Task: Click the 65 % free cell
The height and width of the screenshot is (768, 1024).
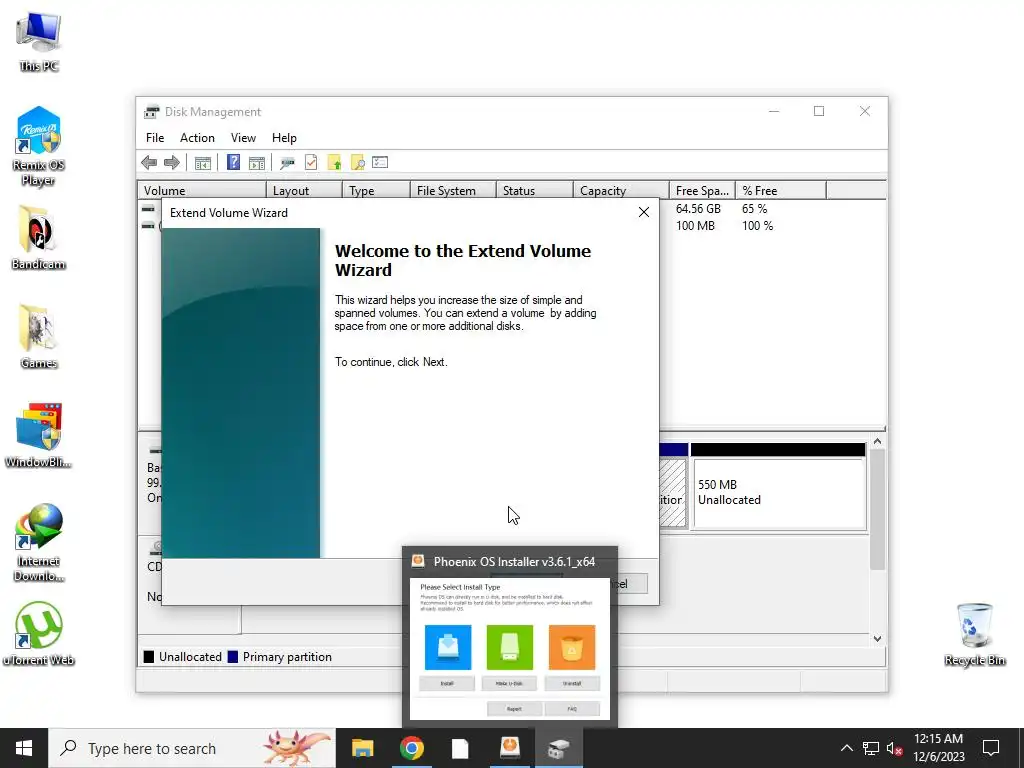Action: pyautogui.click(x=754, y=209)
